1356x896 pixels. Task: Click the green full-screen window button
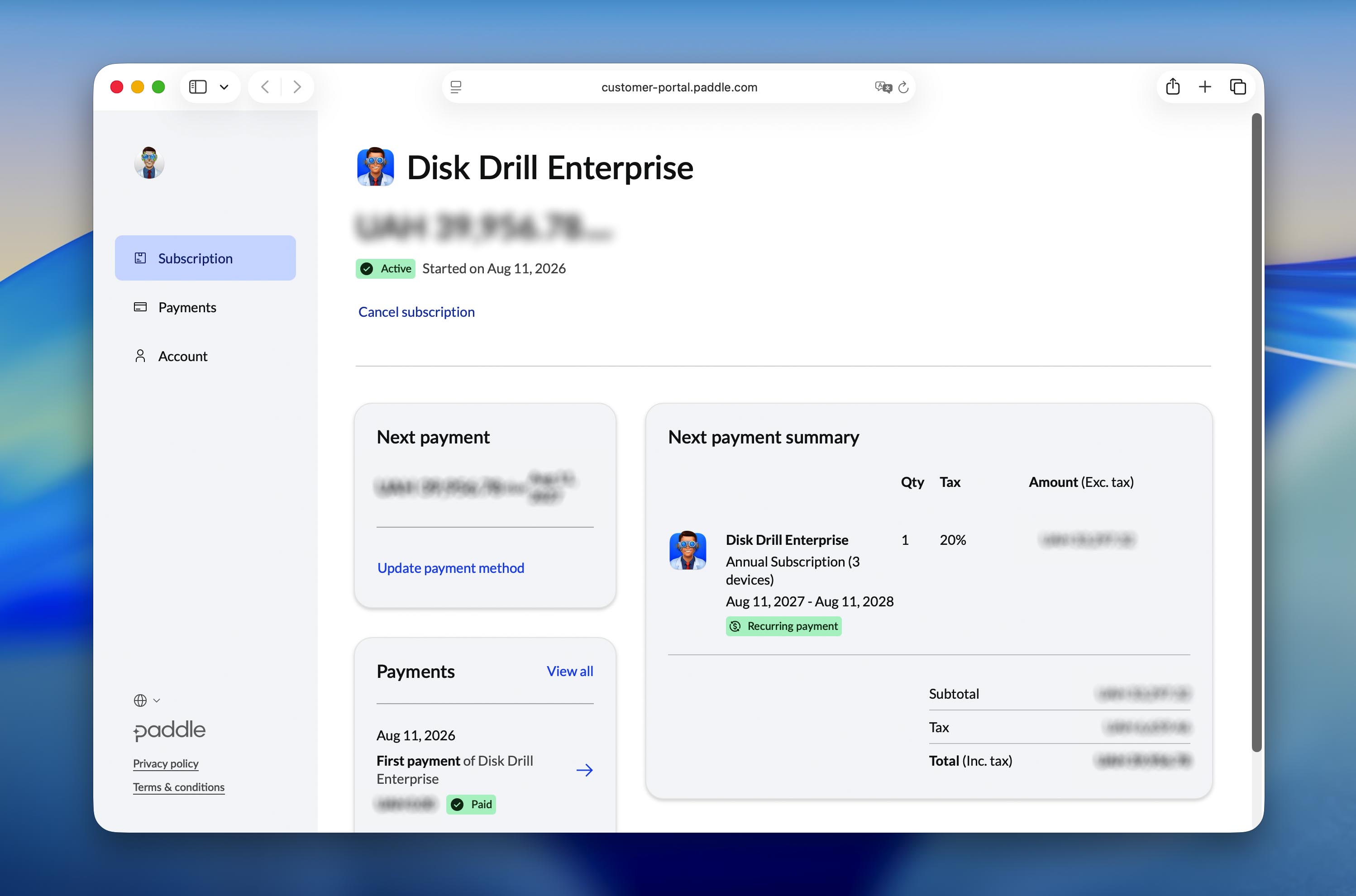pos(158,87)
